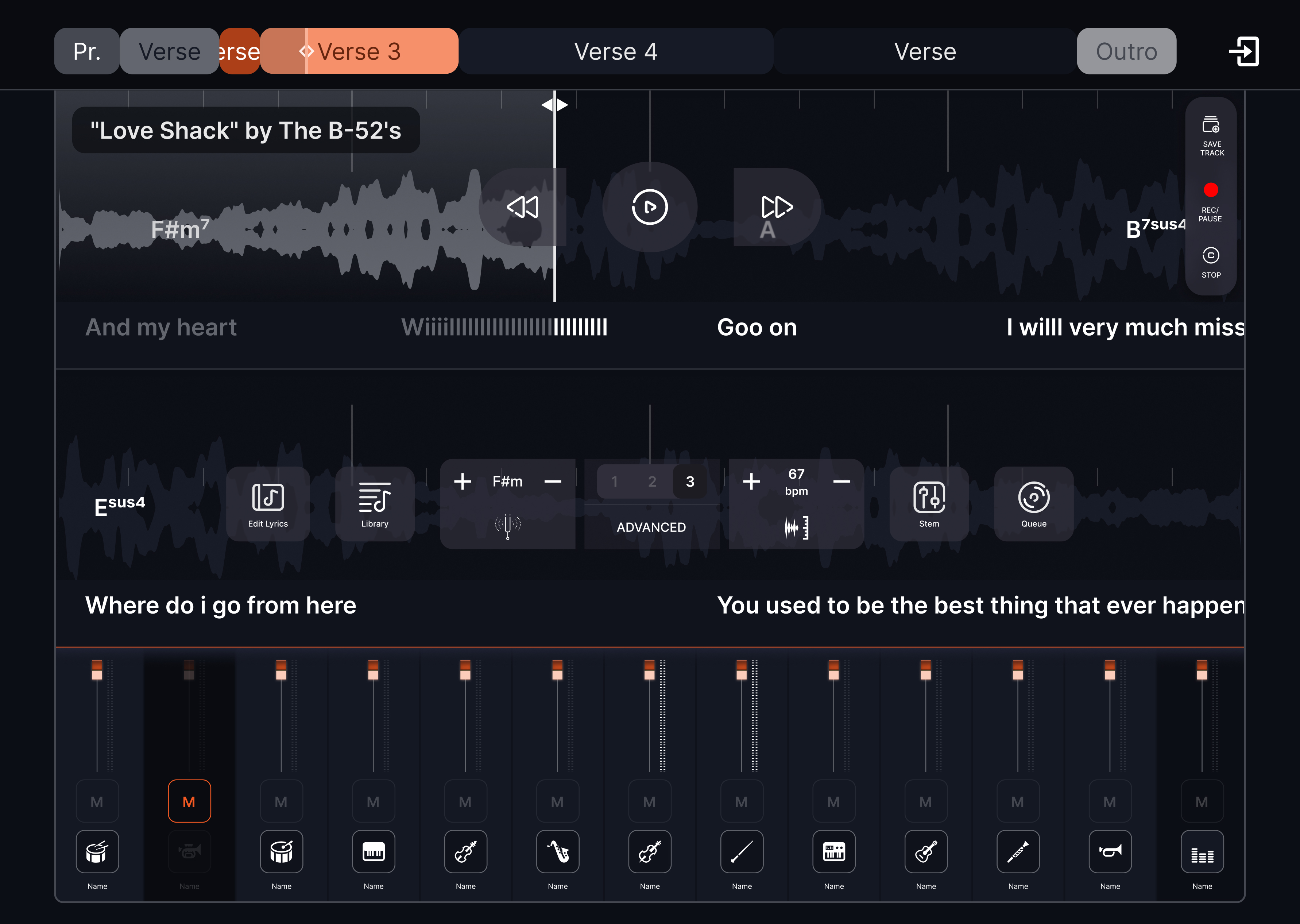
Task: Mute the synthesizer keyboard channel
Action: point(834,801)
